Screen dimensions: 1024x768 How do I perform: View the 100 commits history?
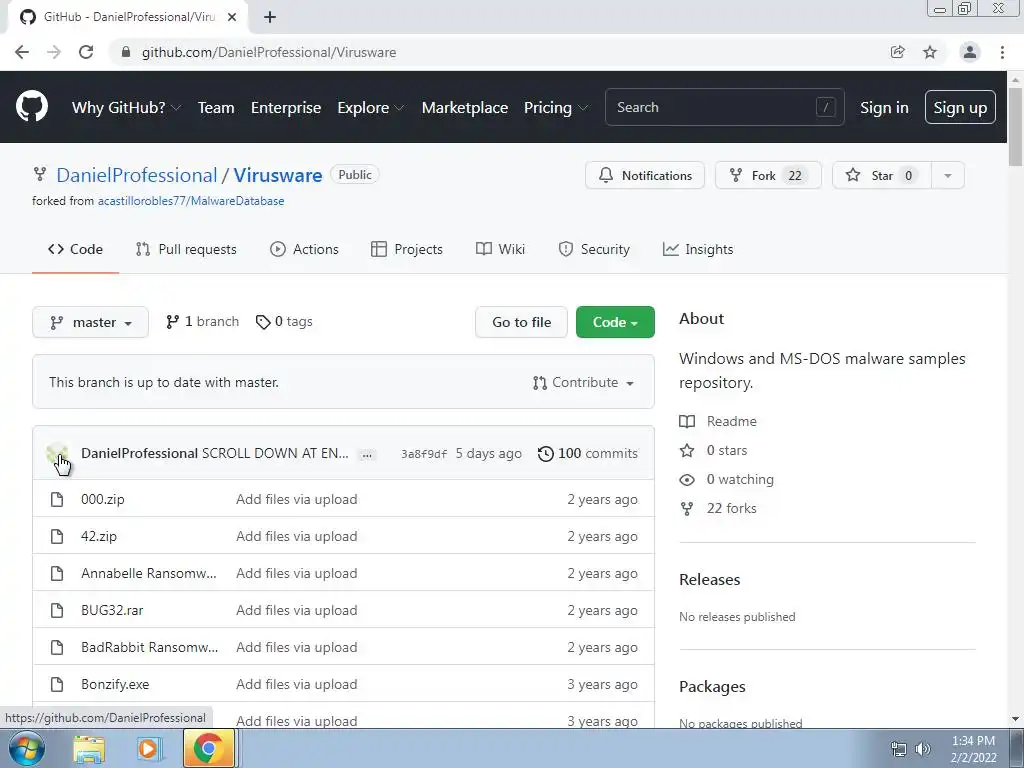pyautogui.click(x=588, y=454)
